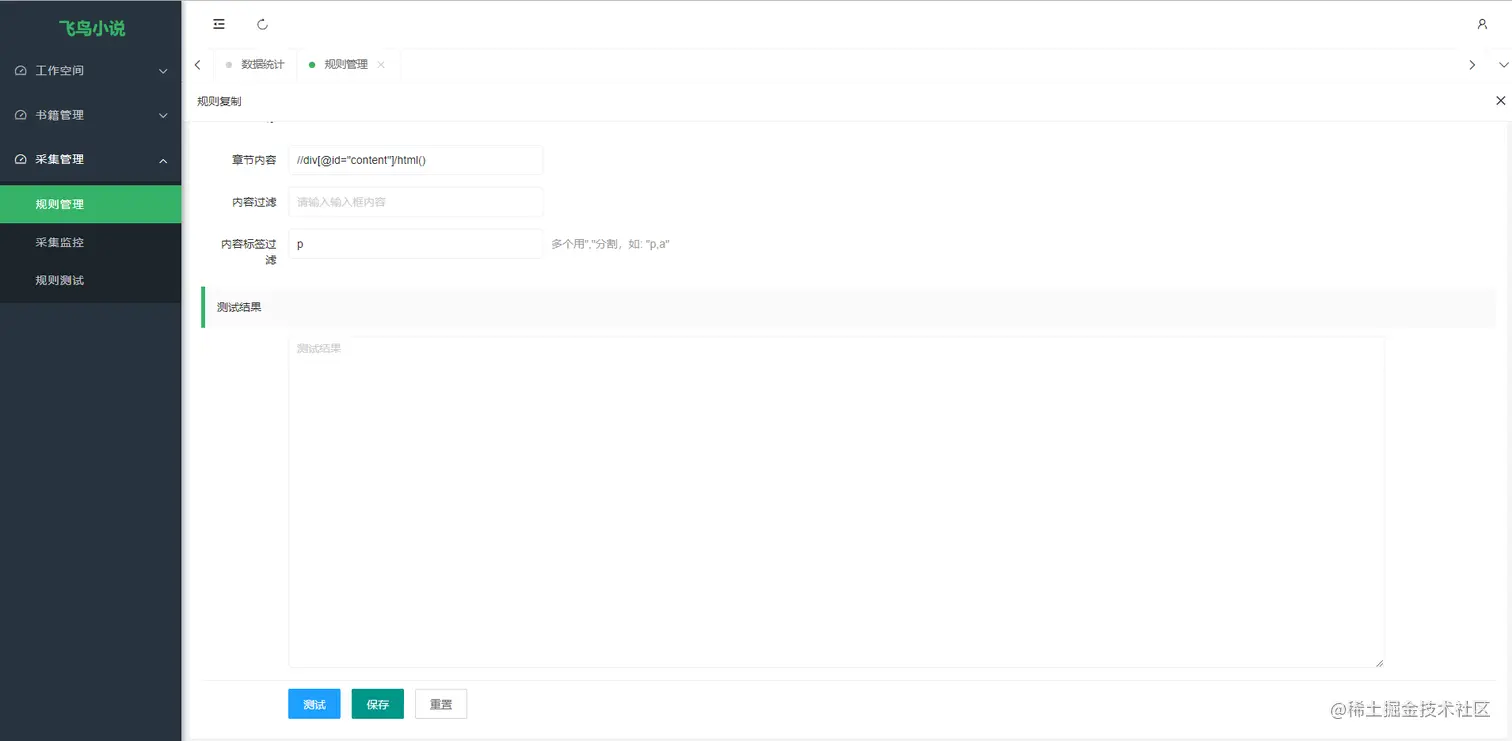
Task: Grab the text area resize handle
Action: pyautogui.click(x=1379, y=662)
